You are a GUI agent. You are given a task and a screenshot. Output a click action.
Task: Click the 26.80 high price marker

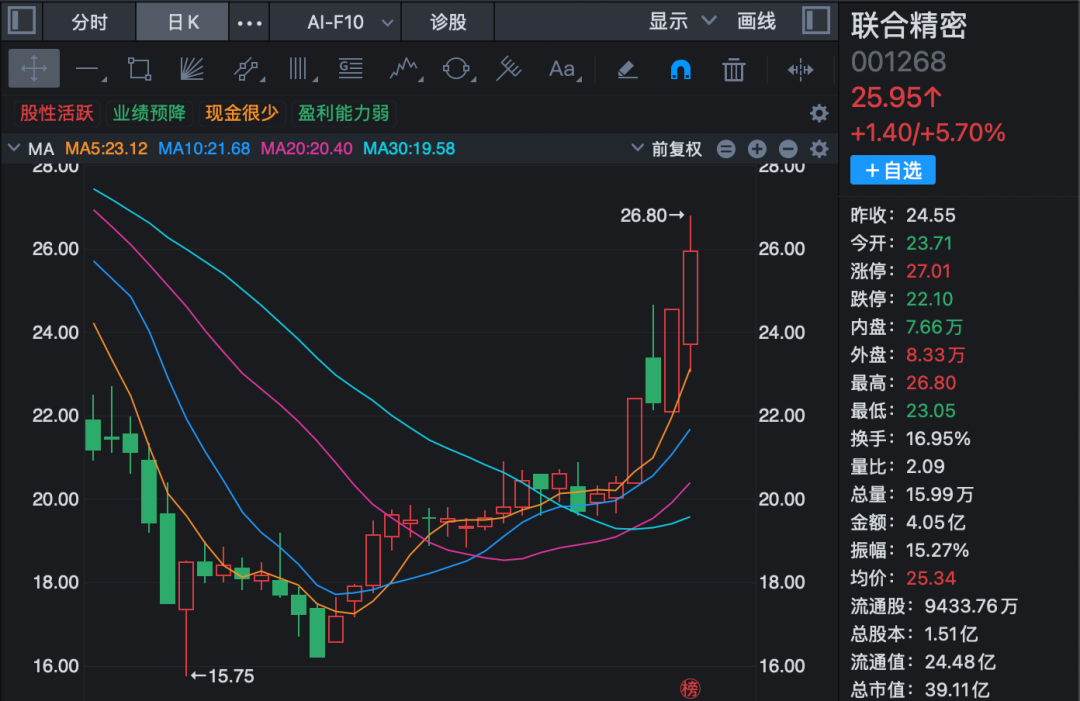[652, 216]
